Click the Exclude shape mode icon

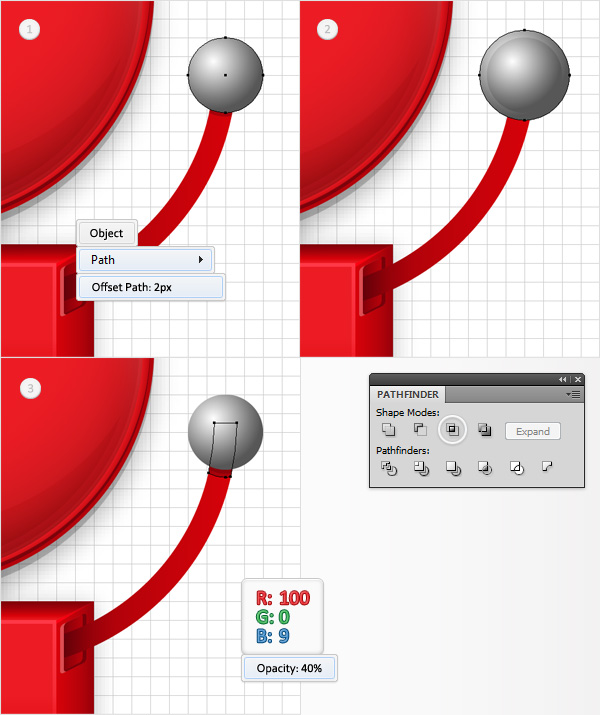point(484,430)
